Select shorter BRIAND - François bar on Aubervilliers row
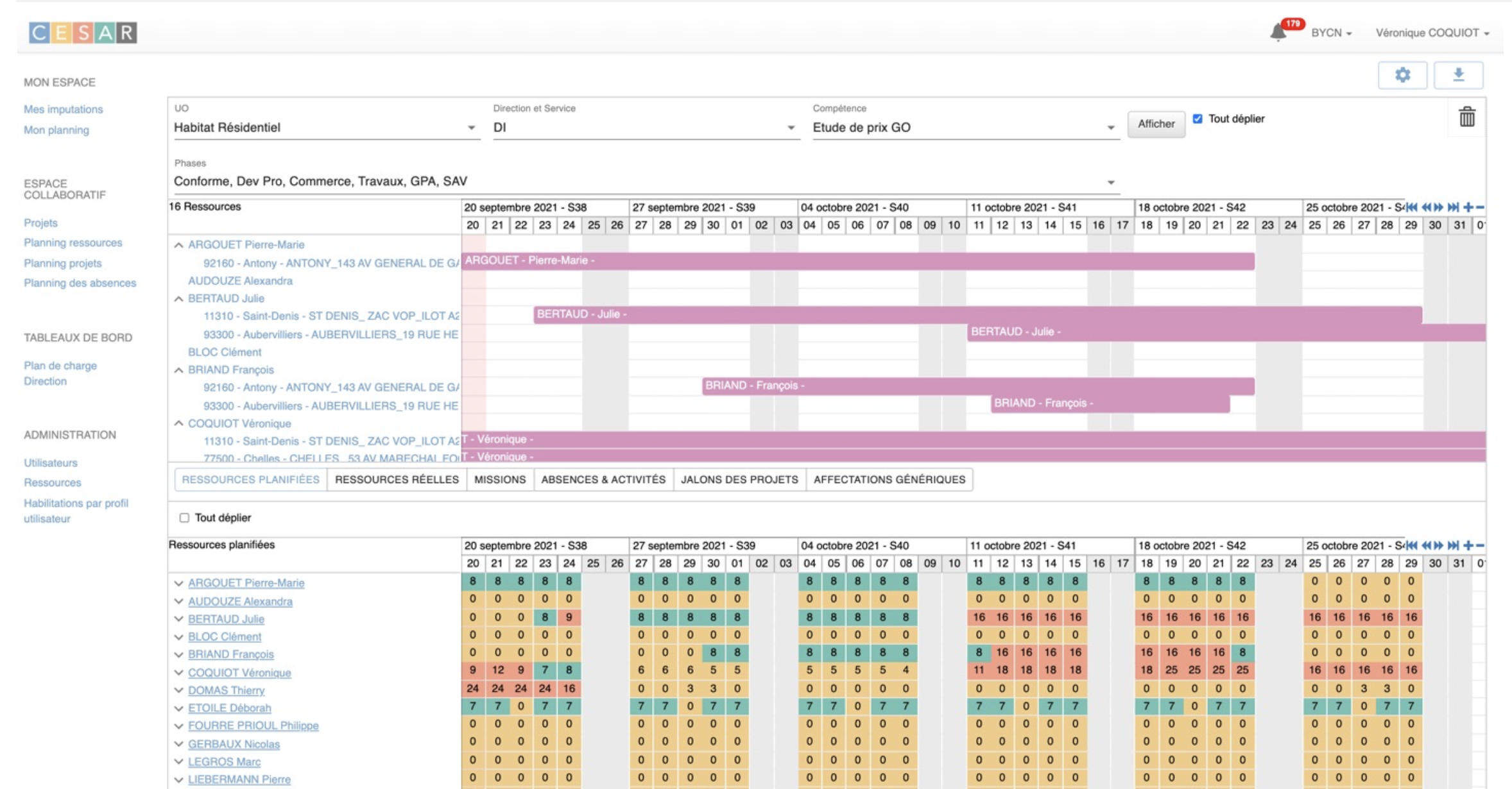Viewport: 1512px width, 789px height. [1110, 403]
